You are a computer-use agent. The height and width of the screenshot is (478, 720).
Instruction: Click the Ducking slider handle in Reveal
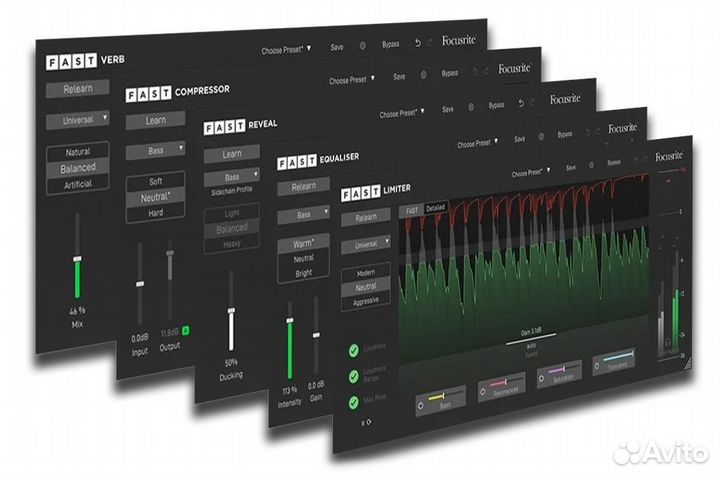click(231, 311)
